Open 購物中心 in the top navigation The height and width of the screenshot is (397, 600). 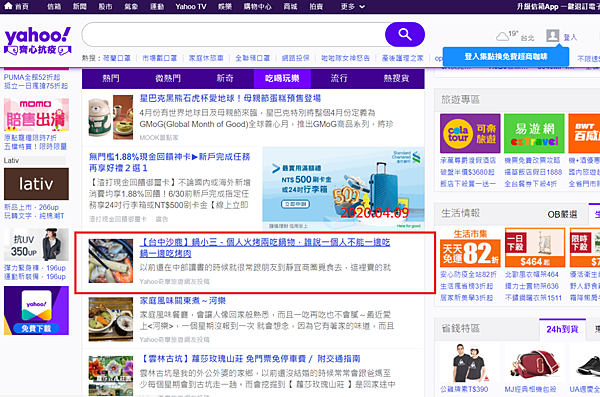point(258,7)
